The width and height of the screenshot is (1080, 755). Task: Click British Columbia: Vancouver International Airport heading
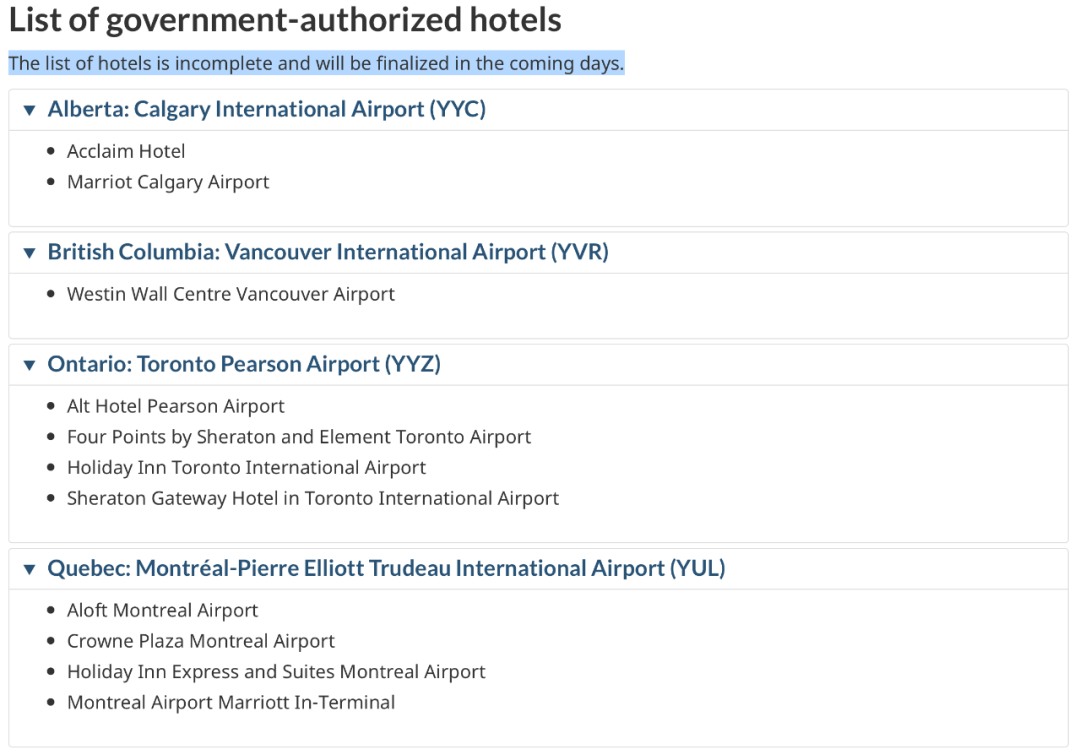coord(328,252)
